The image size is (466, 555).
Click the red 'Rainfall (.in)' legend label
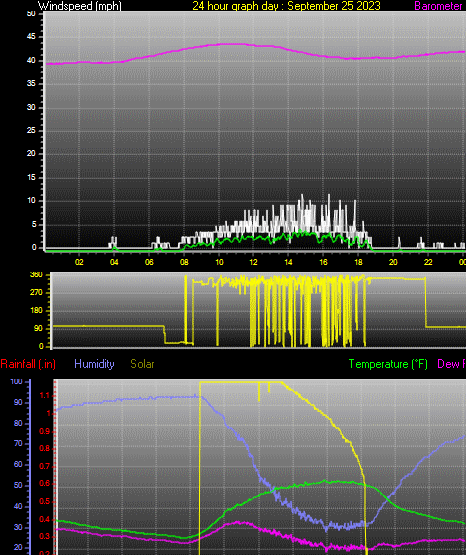coord(28,364)
